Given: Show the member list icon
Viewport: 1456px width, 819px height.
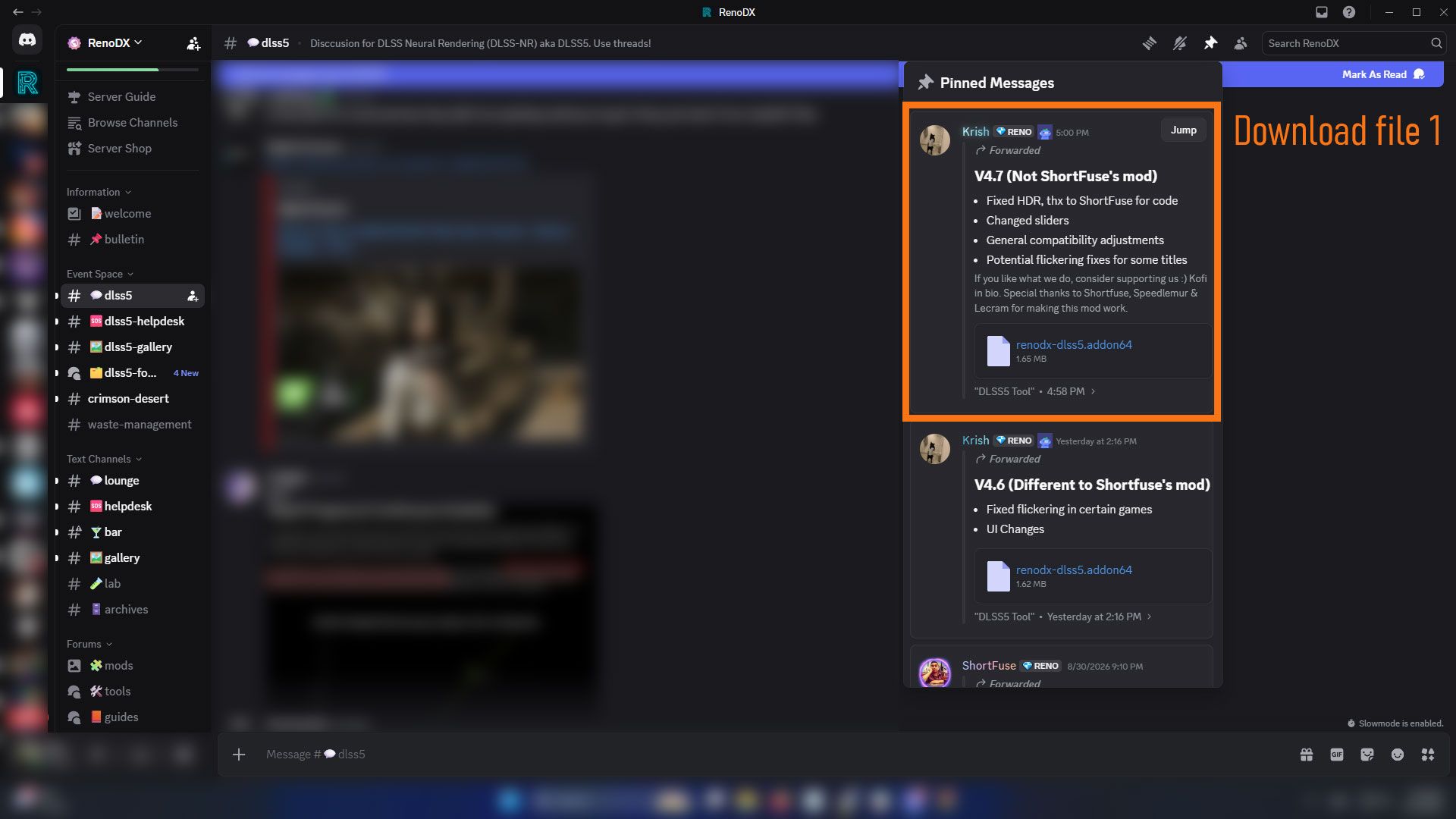Looking at the screenshot, I should click(x=1241, y=43).
